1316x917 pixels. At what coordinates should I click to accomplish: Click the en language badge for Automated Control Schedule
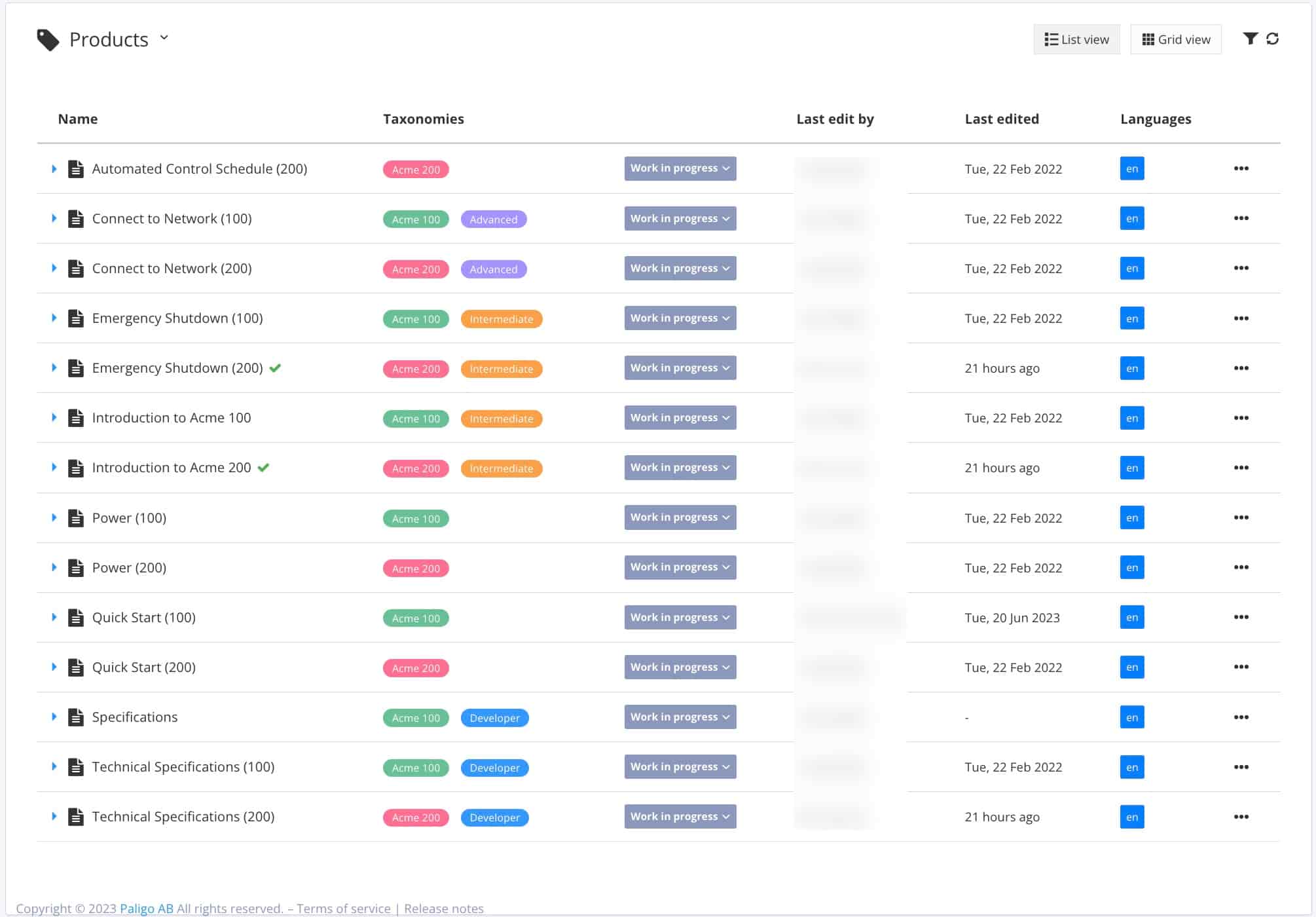pos(1131,169)
